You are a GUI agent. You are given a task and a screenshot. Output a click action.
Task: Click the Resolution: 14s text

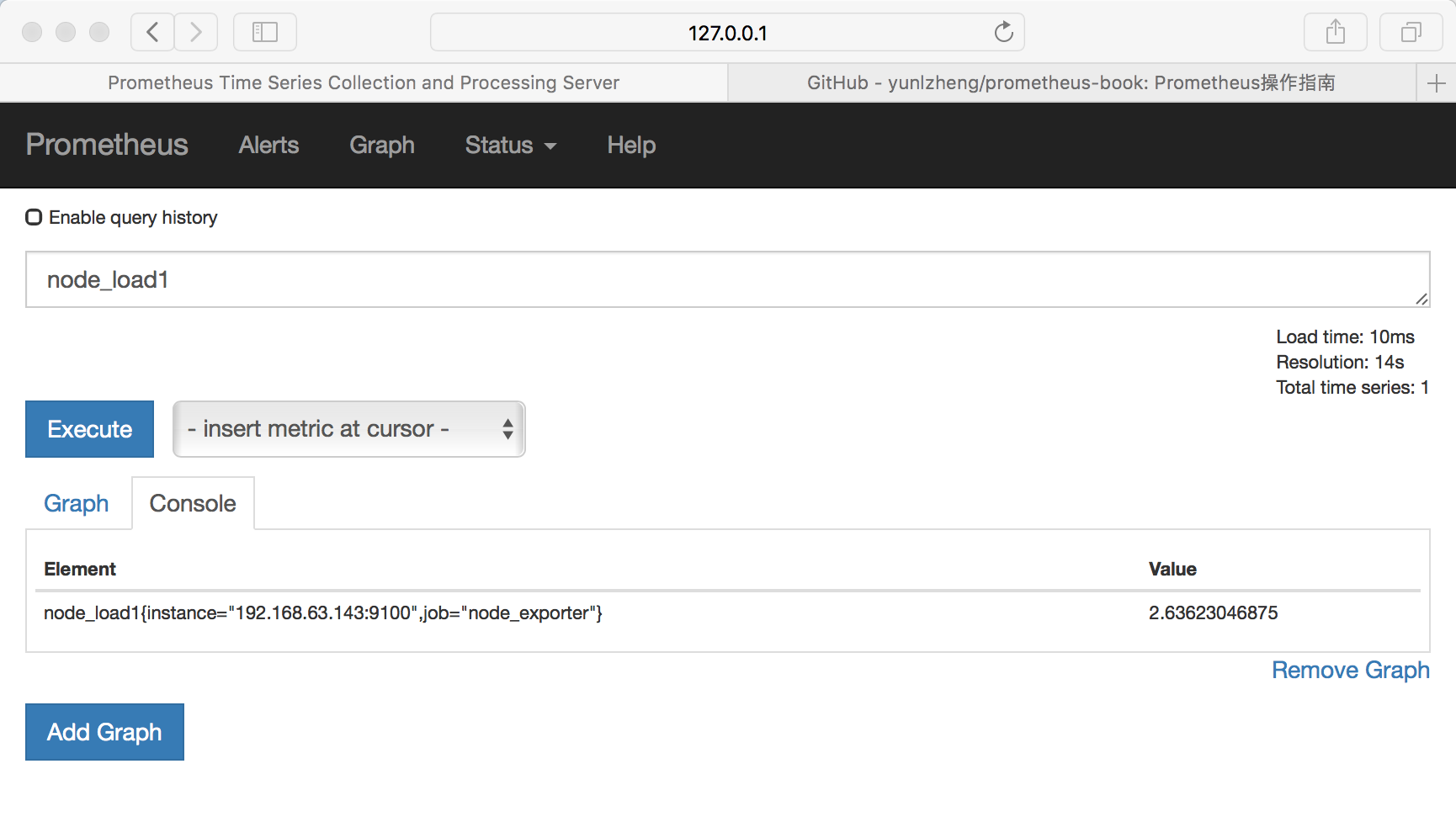pyautogui.click(x=1340, y=362)
